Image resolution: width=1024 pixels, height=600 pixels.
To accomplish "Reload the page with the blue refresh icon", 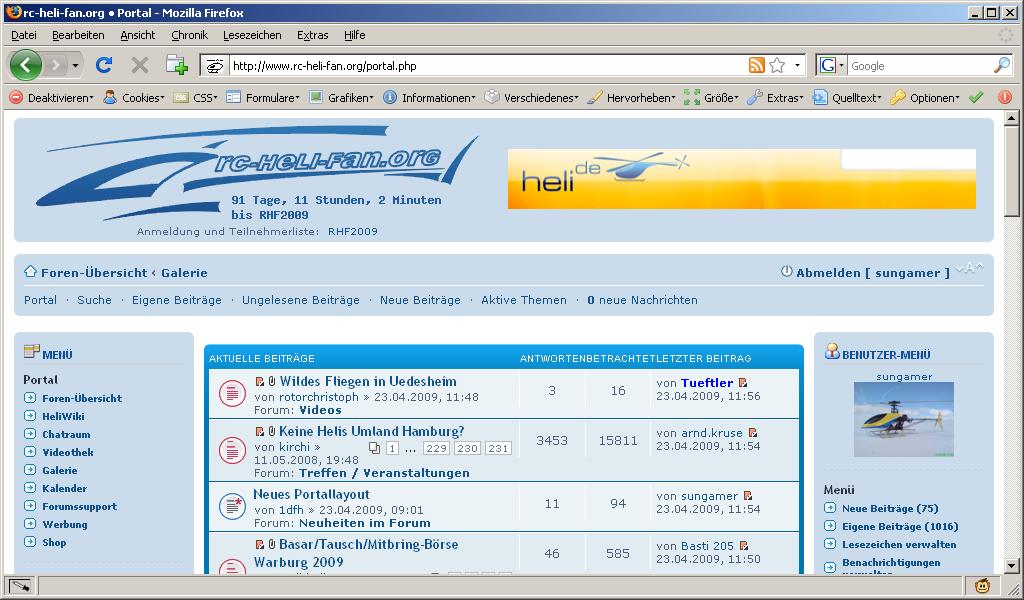I will point(104,65).
